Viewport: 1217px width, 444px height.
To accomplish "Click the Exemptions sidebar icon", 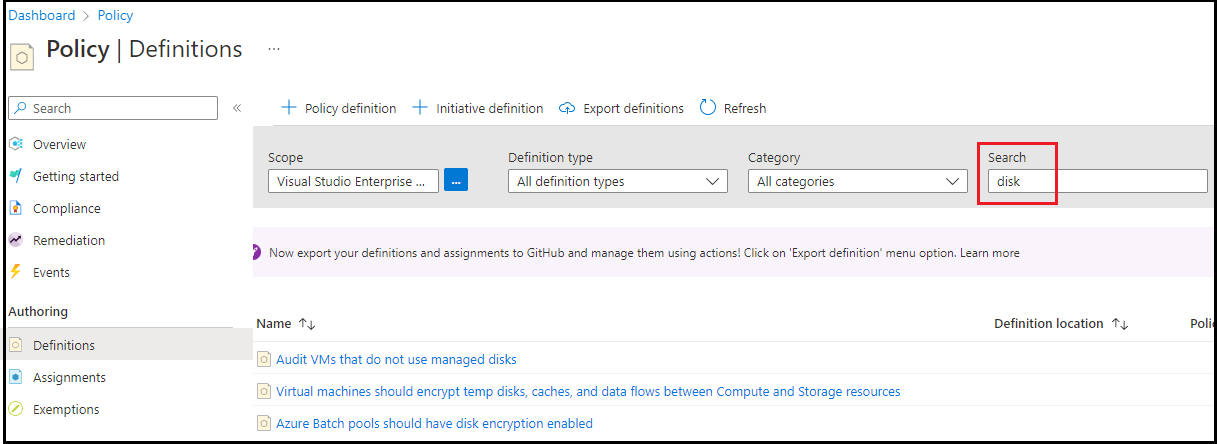I will 15,409.
